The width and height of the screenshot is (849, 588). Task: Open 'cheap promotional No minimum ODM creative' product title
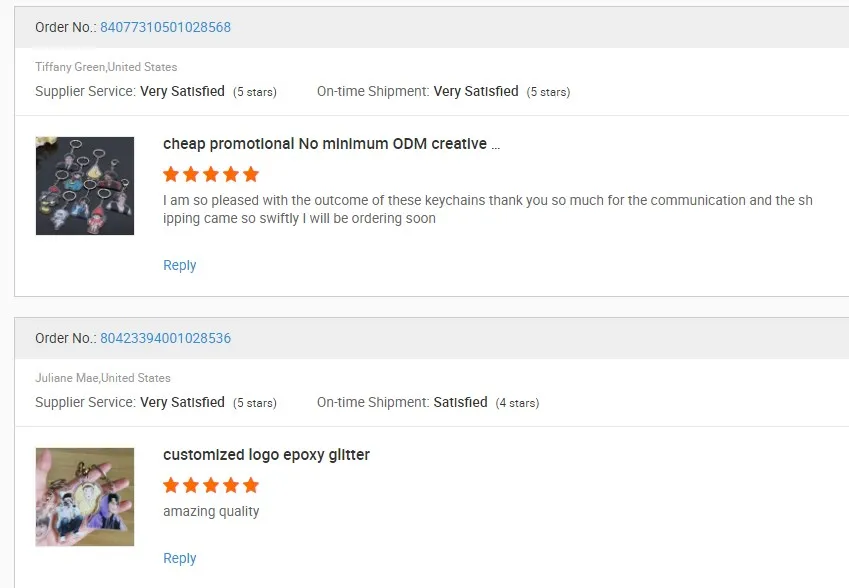tap(331, 143)
